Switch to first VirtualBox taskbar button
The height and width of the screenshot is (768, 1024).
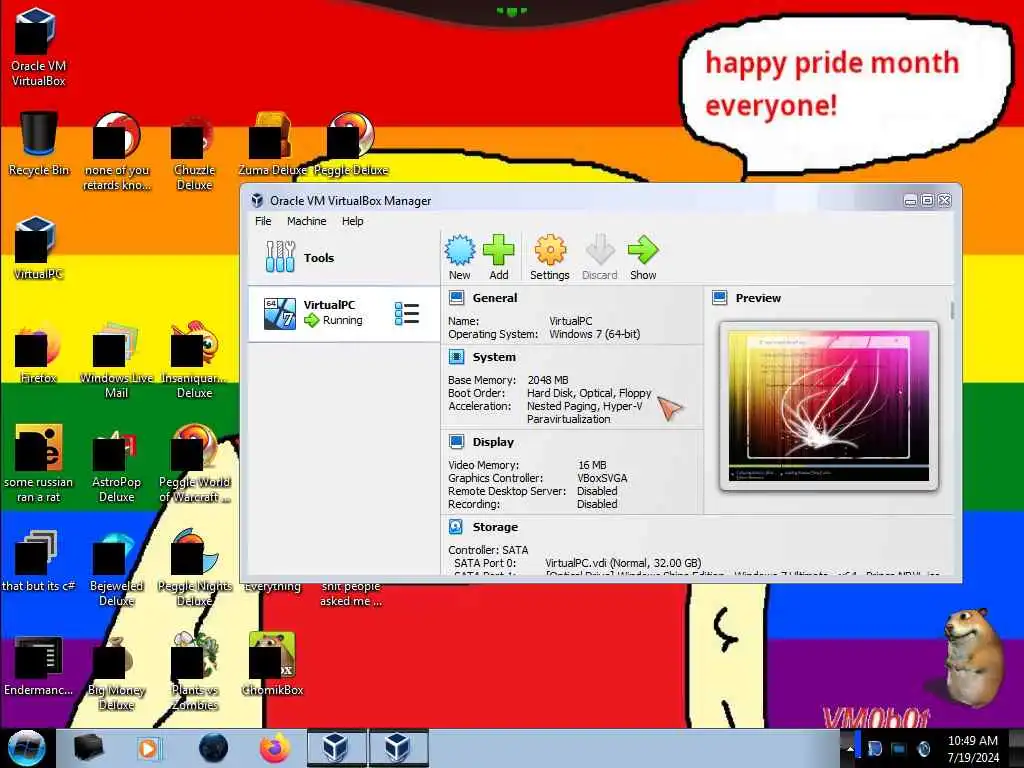[336, 748]
